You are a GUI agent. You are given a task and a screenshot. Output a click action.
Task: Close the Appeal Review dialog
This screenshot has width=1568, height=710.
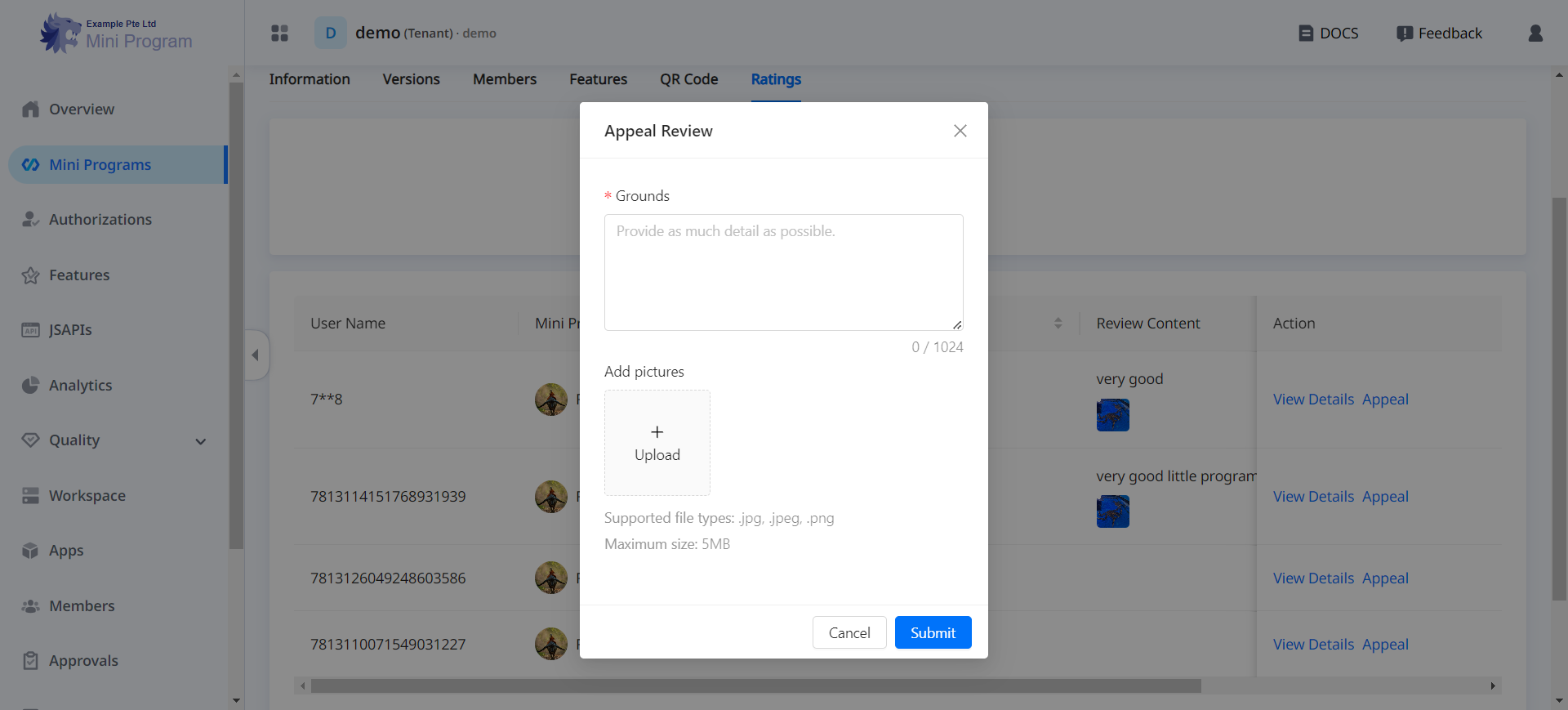tap(960, 131)
